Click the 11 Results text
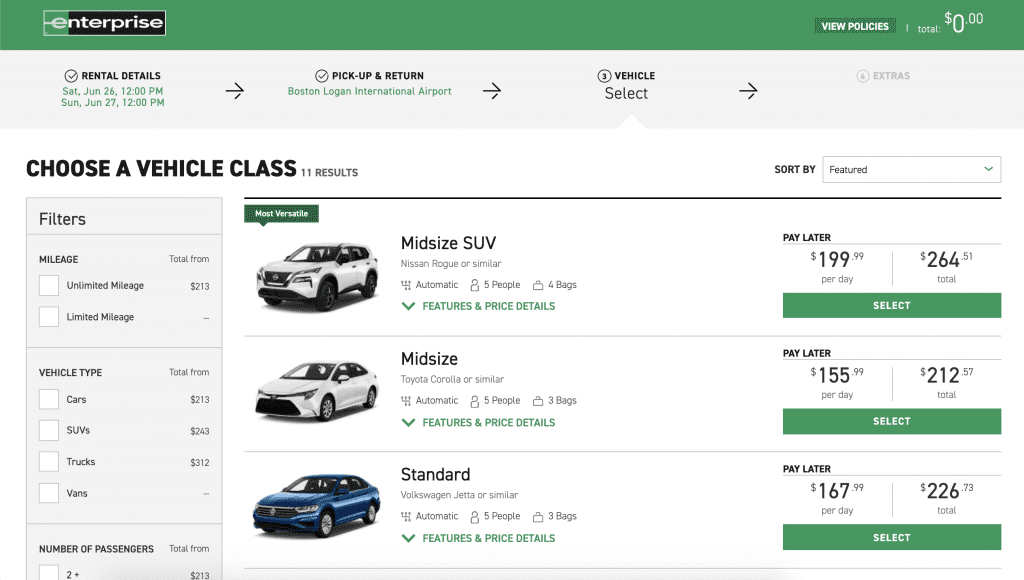The image size is (1024, 580). [329, 172]
